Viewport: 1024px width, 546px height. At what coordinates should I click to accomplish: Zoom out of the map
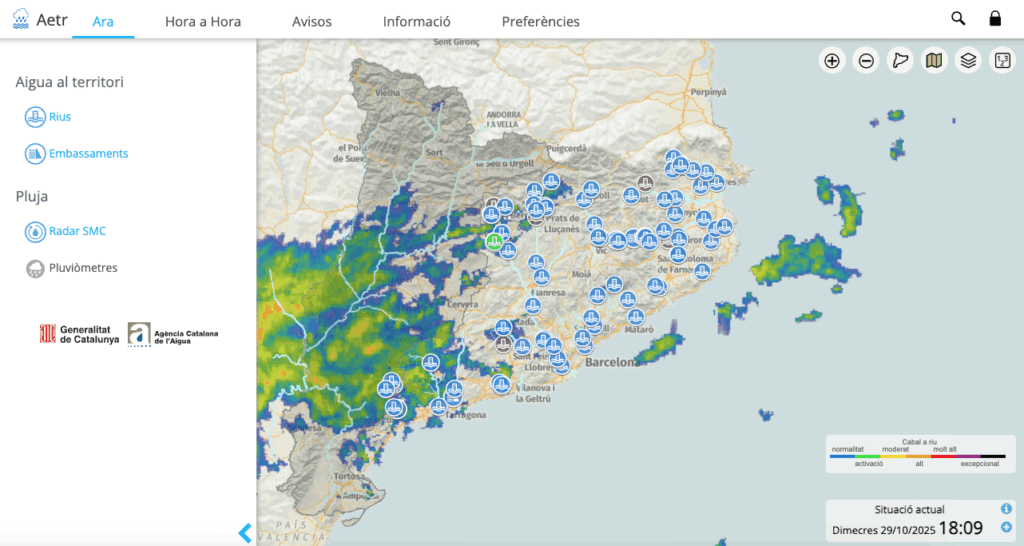pyautogui.click(x=866, y=61)
